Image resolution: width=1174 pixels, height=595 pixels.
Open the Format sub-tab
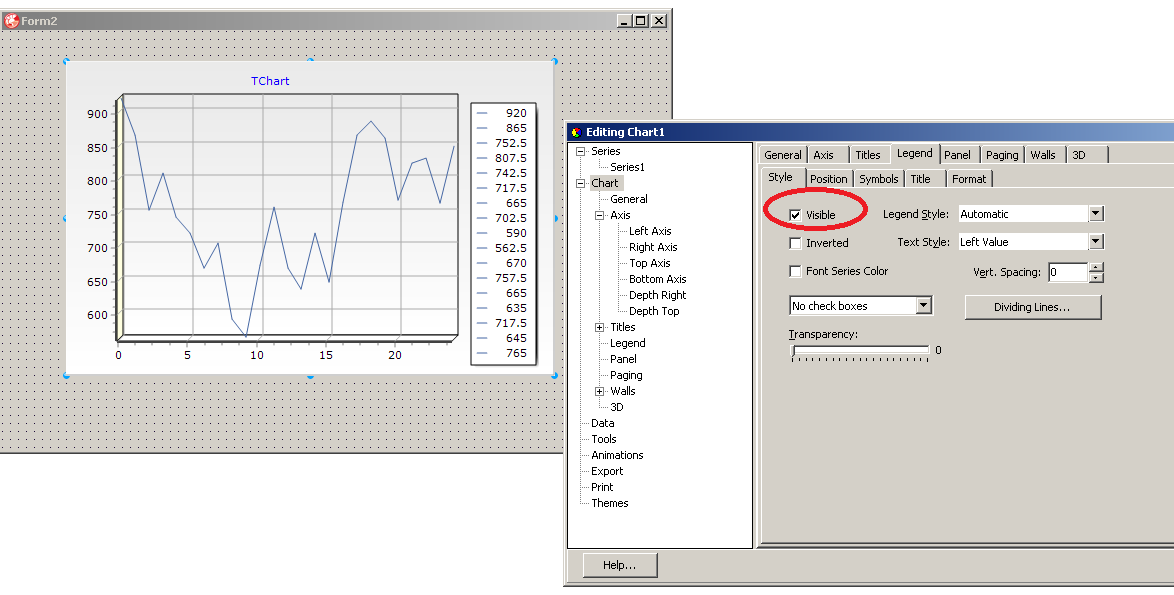point(969,179)
